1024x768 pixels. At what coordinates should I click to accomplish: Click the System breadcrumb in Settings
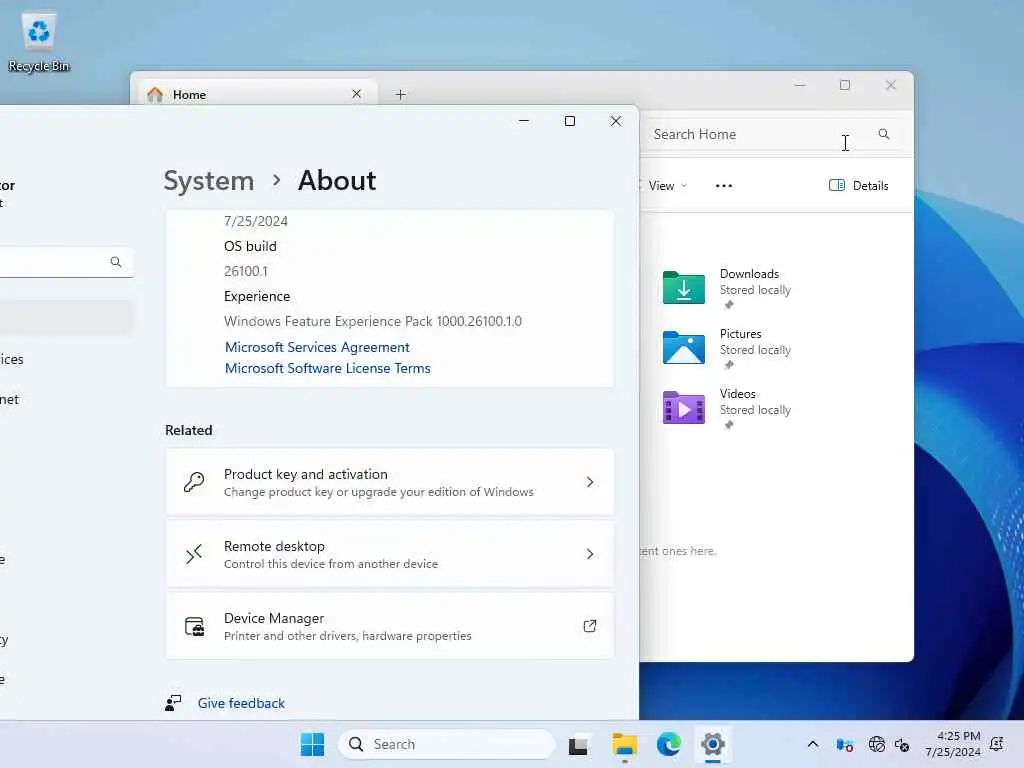point(209,181)
